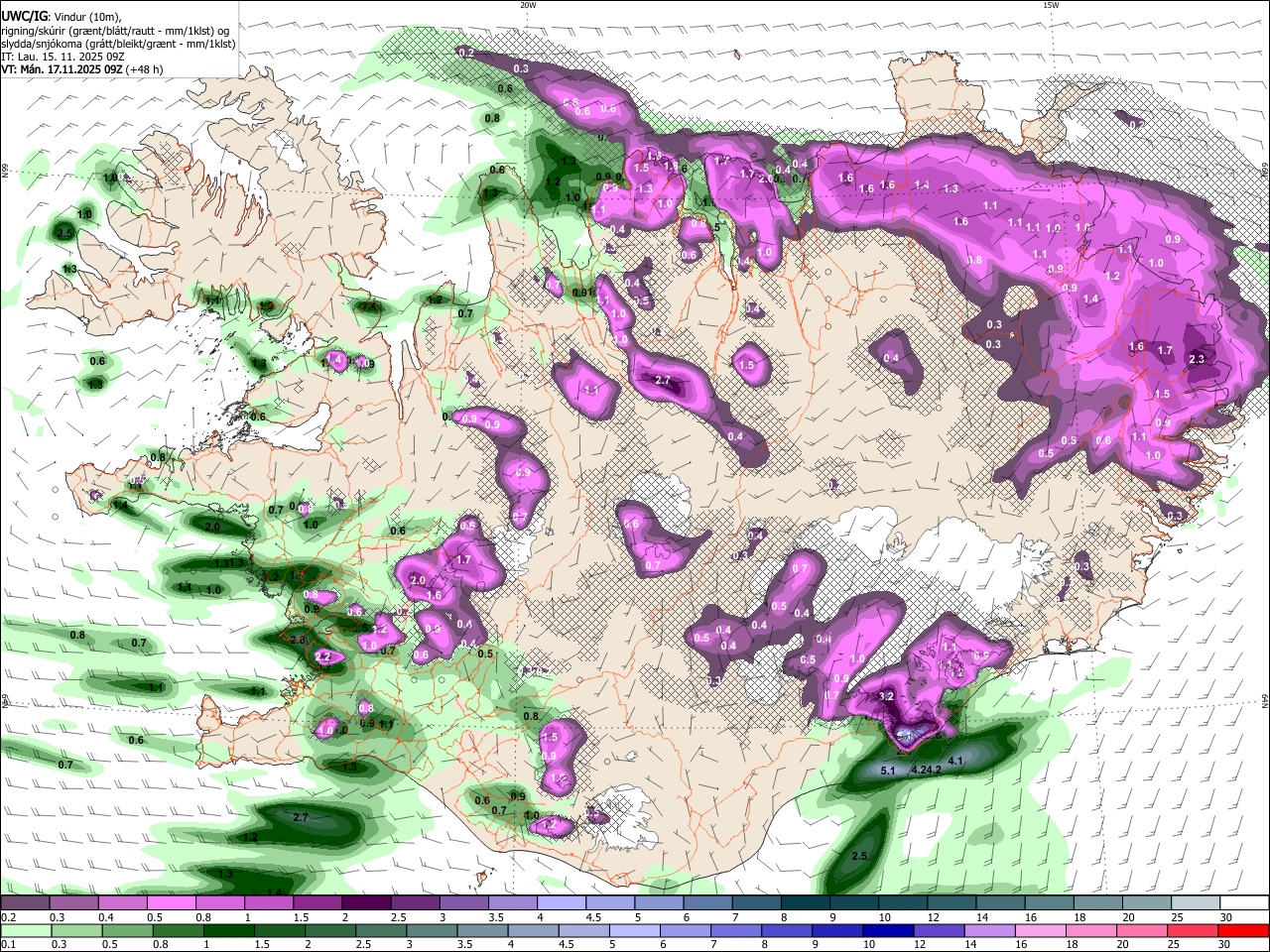Click the '15W' longitude label

[1051, 4]
